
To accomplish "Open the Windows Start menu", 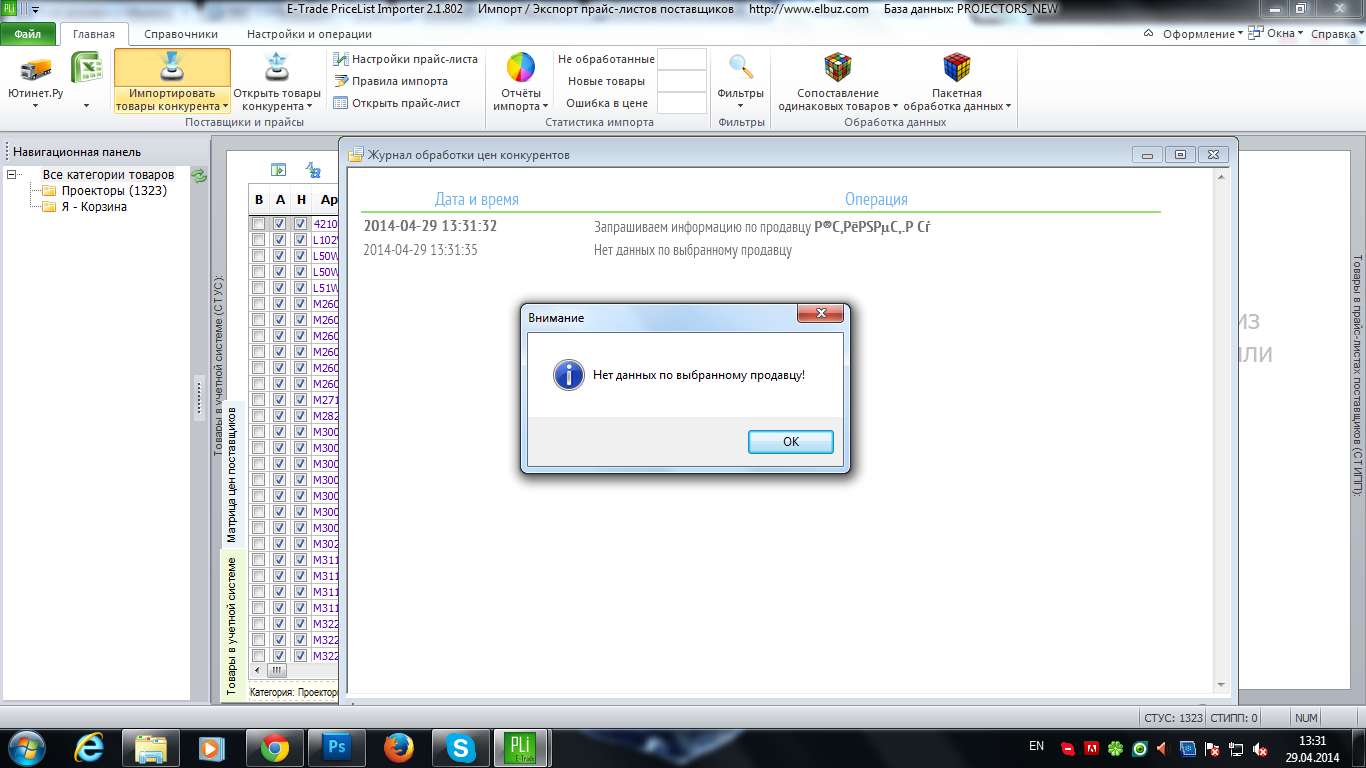I will 25,747.
